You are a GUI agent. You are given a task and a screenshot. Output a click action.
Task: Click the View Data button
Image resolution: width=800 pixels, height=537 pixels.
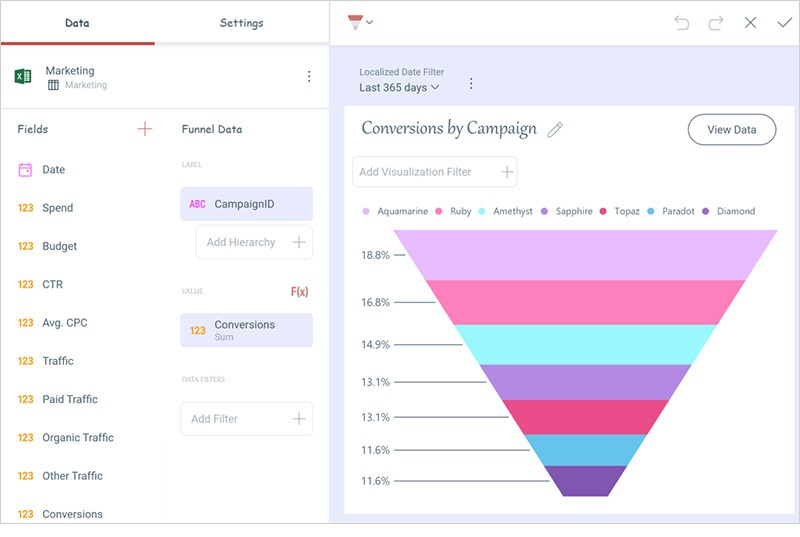coord(731,130)
